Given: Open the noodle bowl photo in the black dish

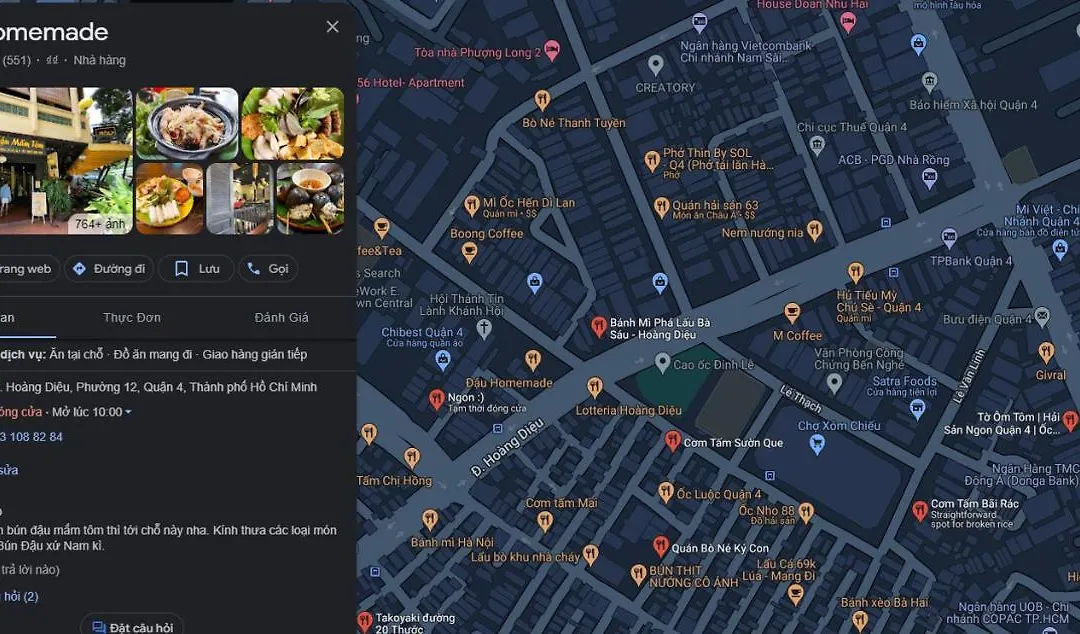Looking at the screenshot, I should (x=187, y=123).
